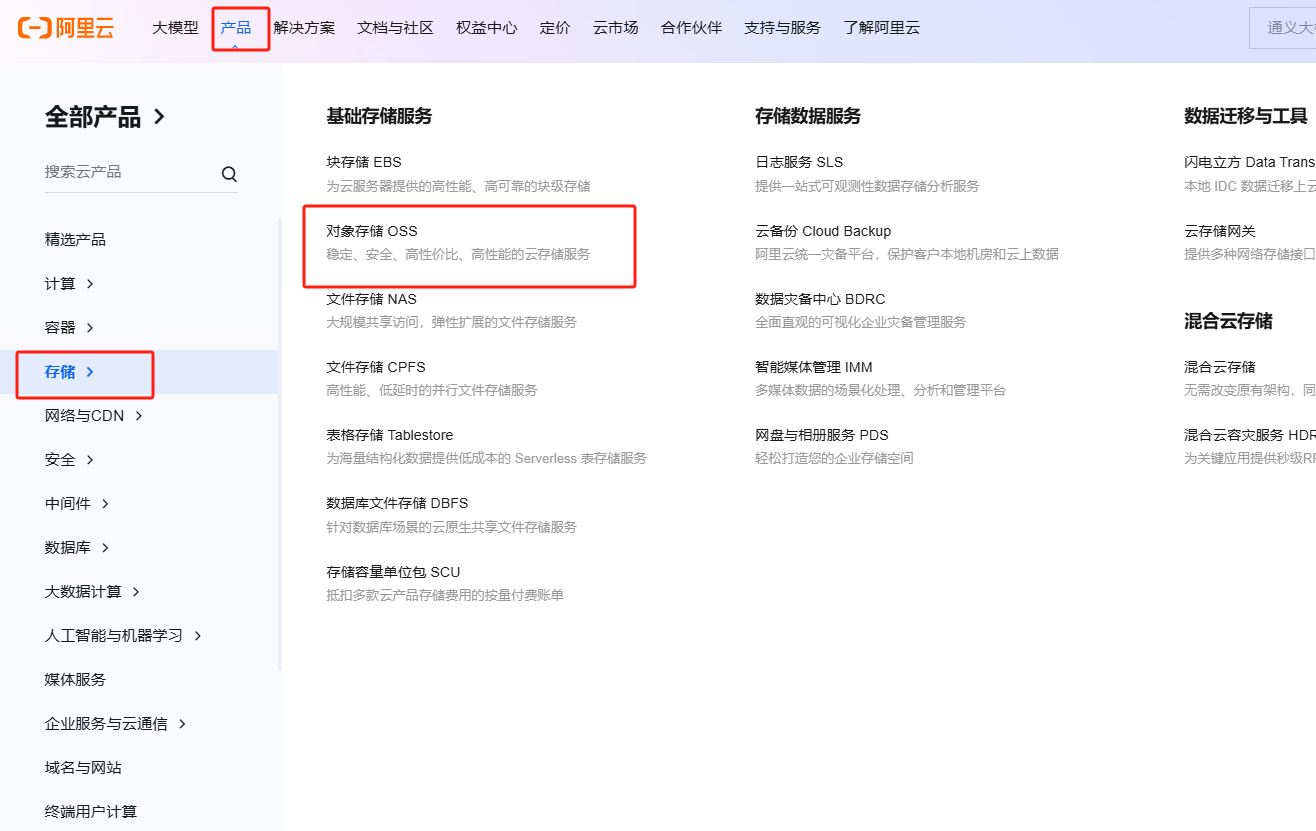Click the Alibaba Cloud logo
This screenshot has width=1316, height=831.
(66, 28)
